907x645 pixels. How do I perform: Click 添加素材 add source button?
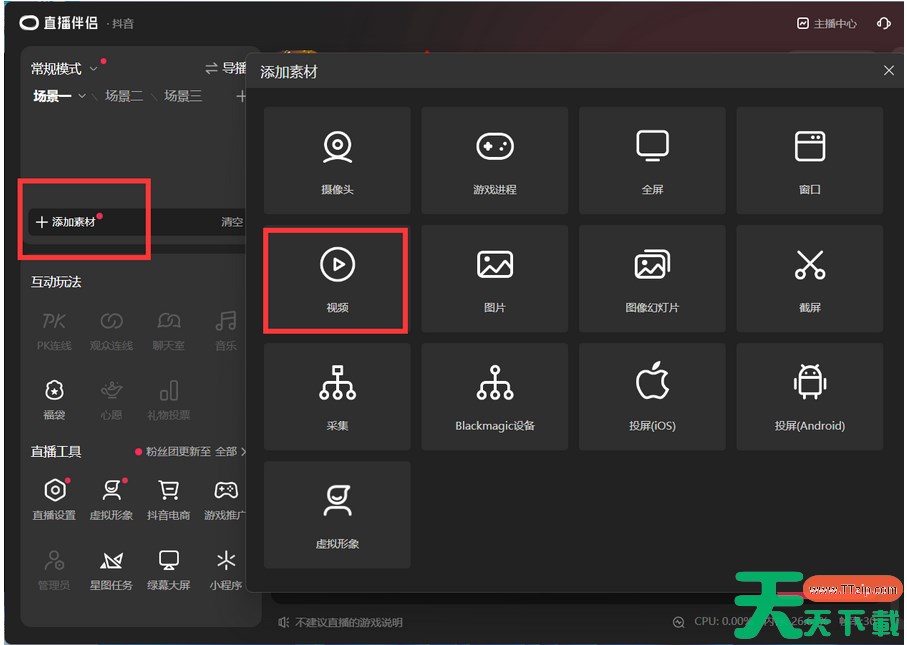65,222
